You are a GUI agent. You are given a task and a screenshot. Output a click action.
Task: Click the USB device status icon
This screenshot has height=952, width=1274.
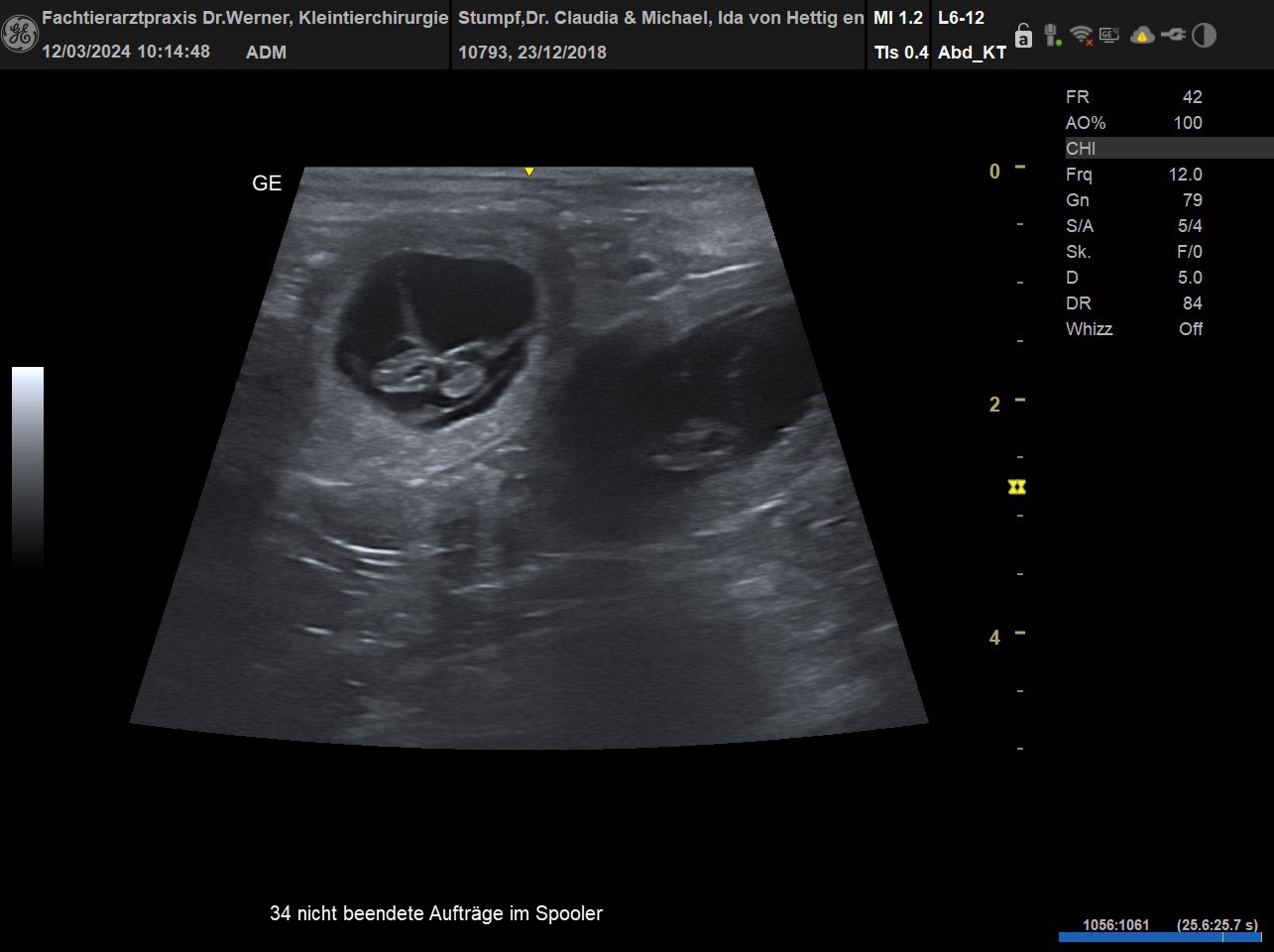tap(1052, 36)
